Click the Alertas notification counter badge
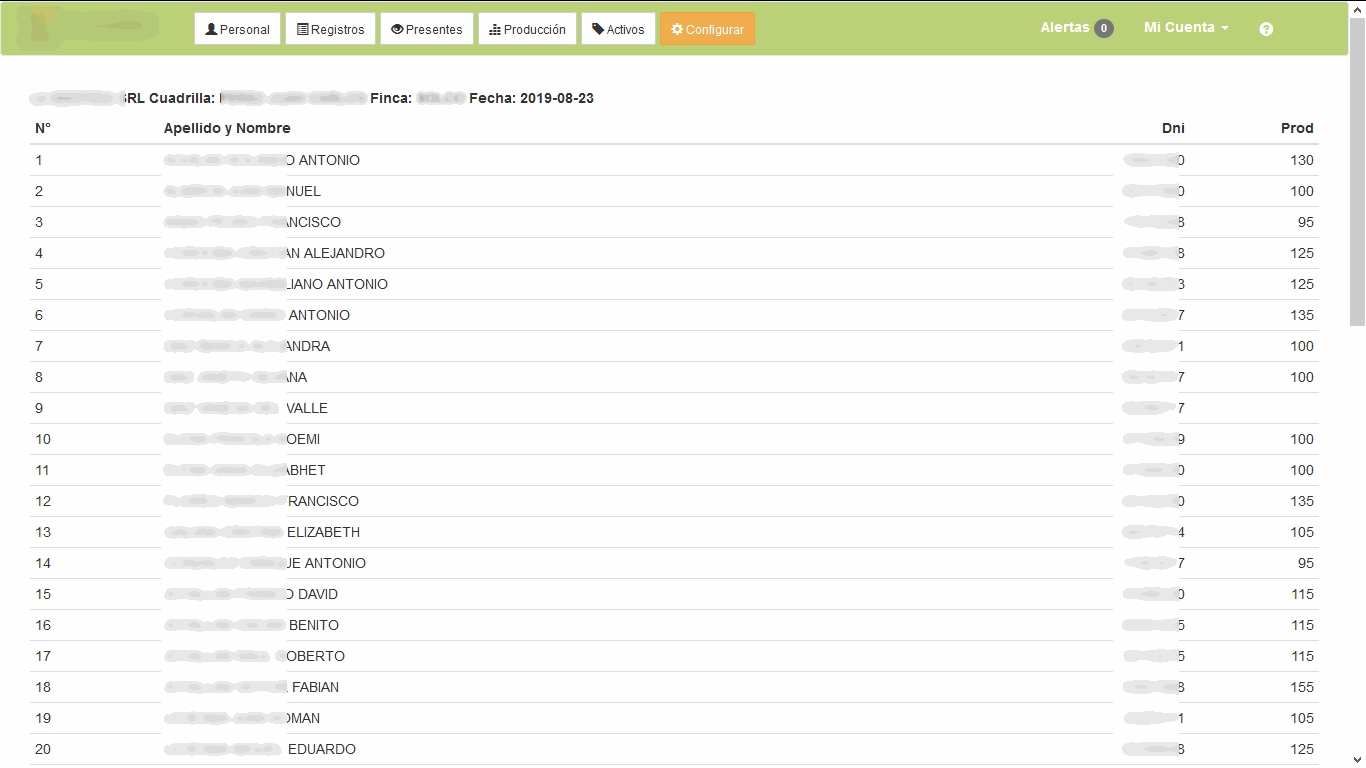The image size is (1366, 768). coord(1103,28)
